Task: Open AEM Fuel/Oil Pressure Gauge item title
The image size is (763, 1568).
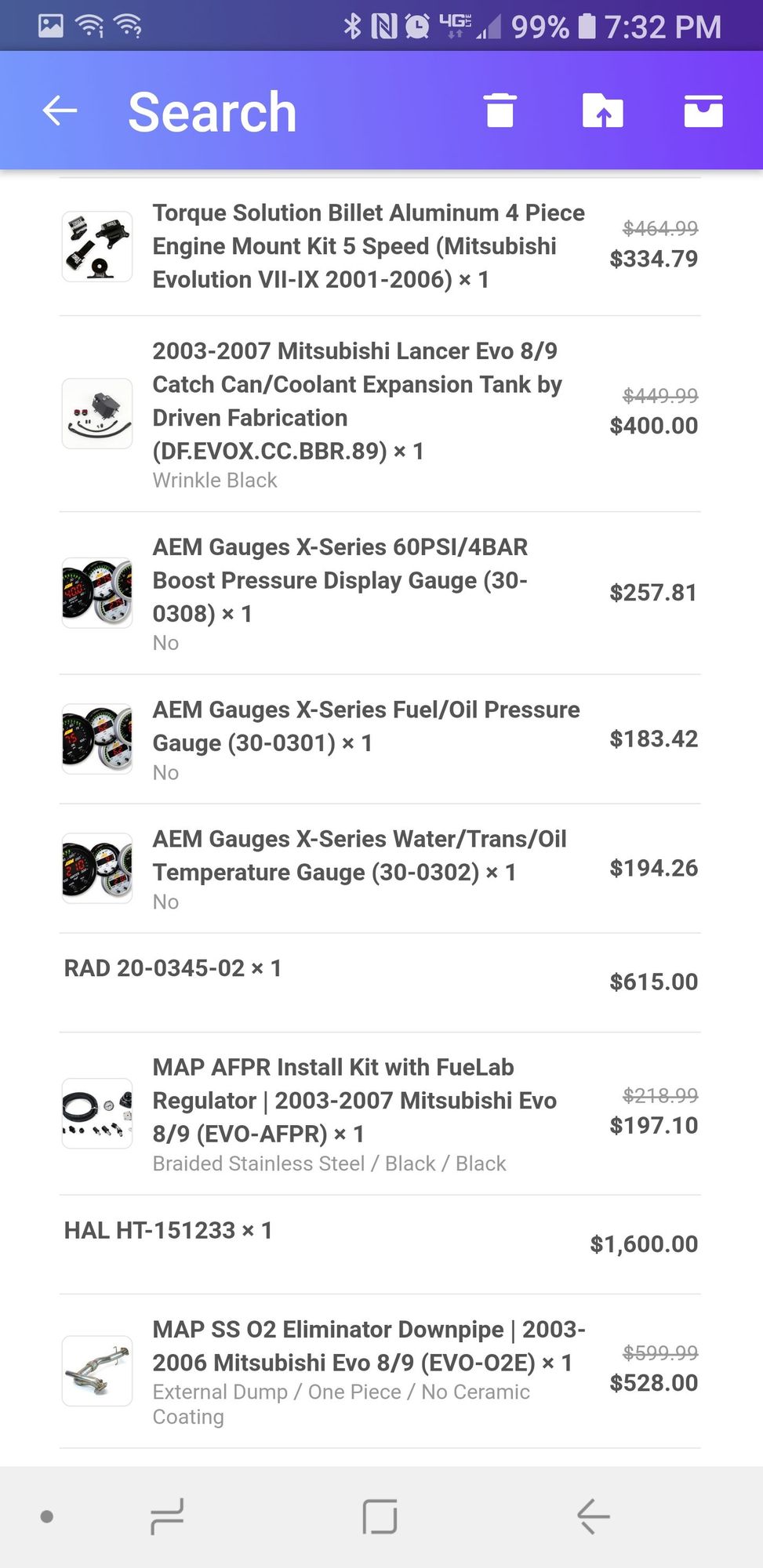Action: click(x=365, y=726)
